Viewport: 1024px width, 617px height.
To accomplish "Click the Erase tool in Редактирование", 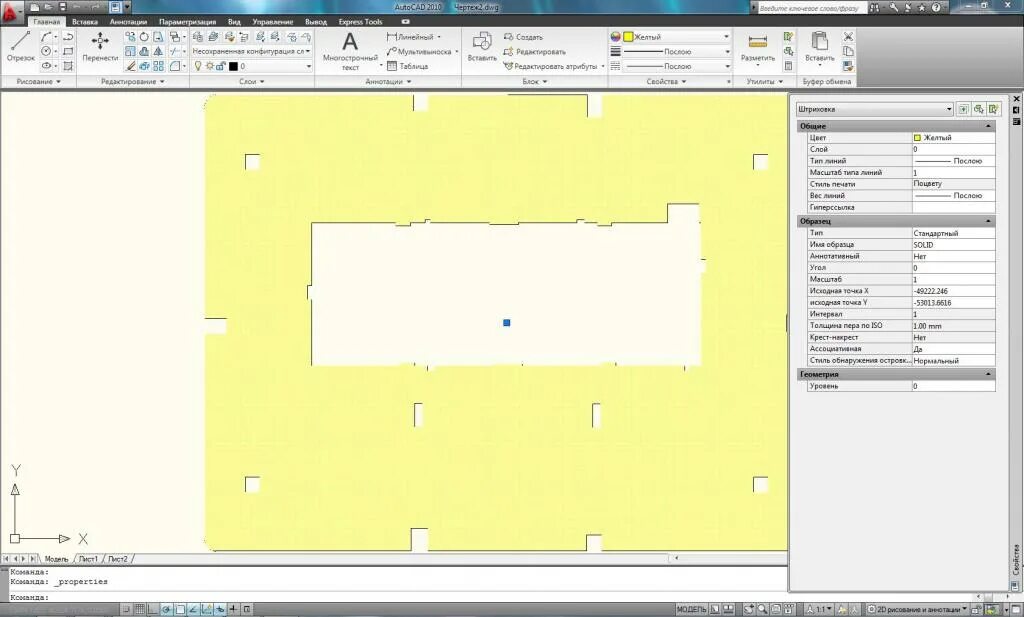I will (131, 66).
